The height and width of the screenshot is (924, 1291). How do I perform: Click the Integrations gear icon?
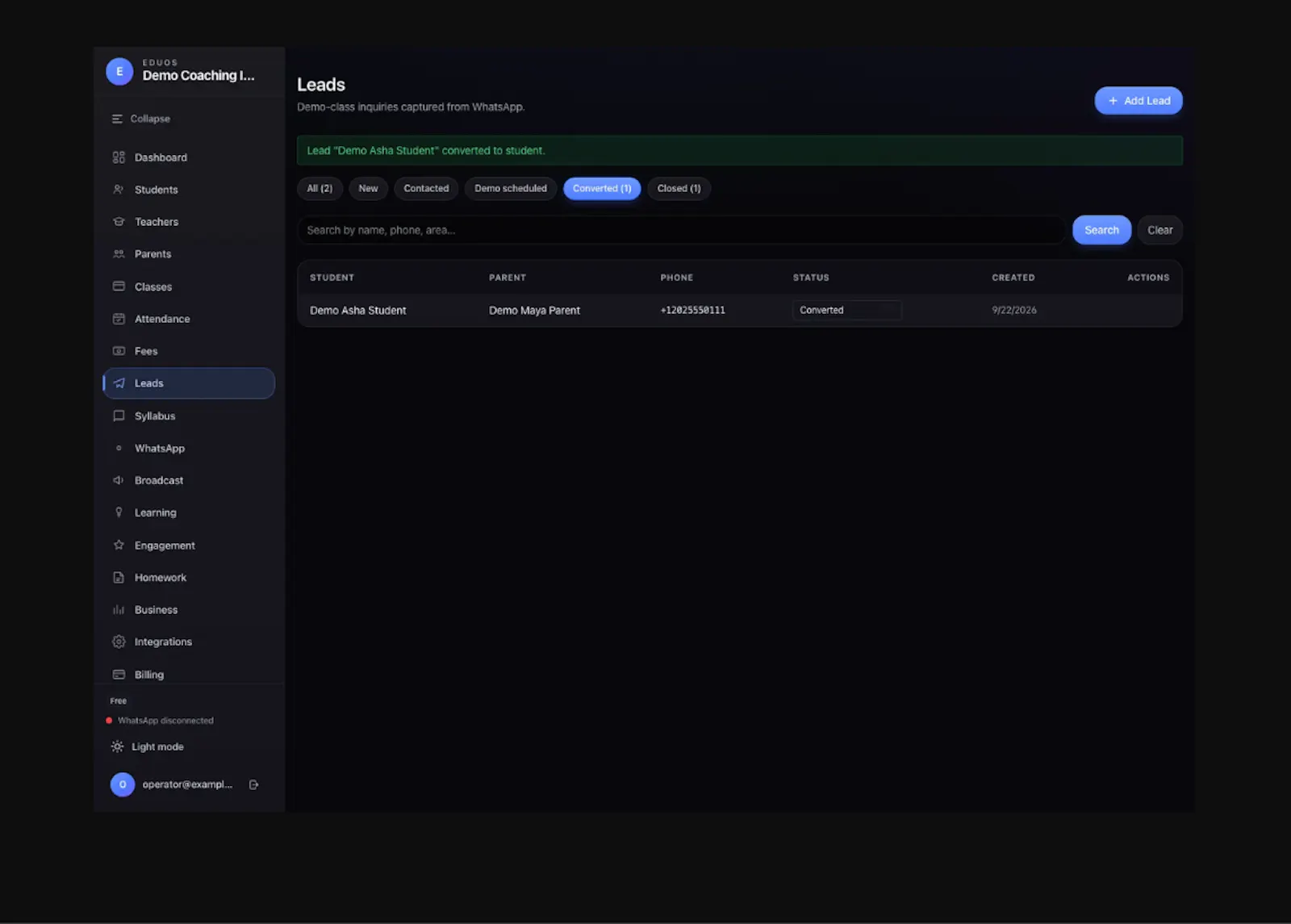pyautogui.click(x=119, y=642)
